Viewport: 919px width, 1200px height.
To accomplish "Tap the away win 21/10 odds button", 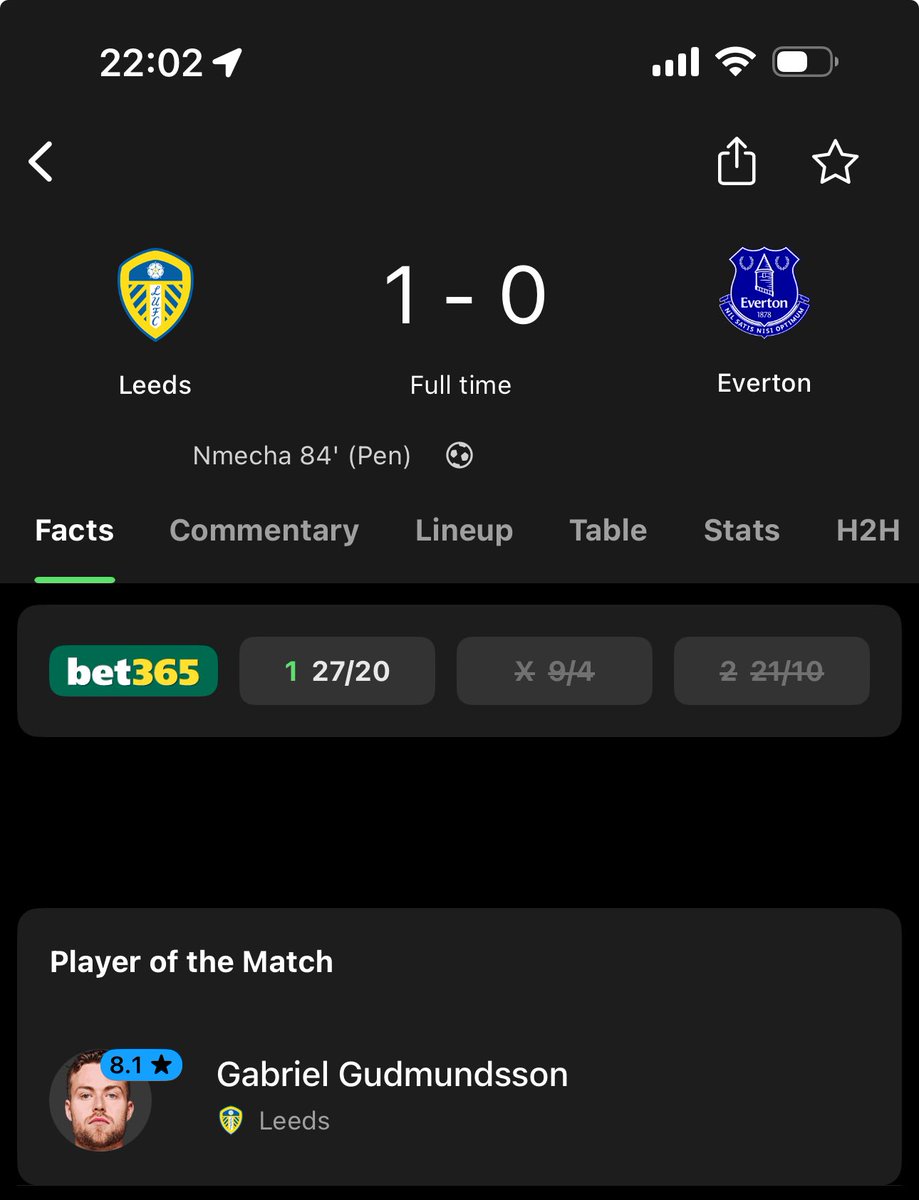I will tap(772, 671).
